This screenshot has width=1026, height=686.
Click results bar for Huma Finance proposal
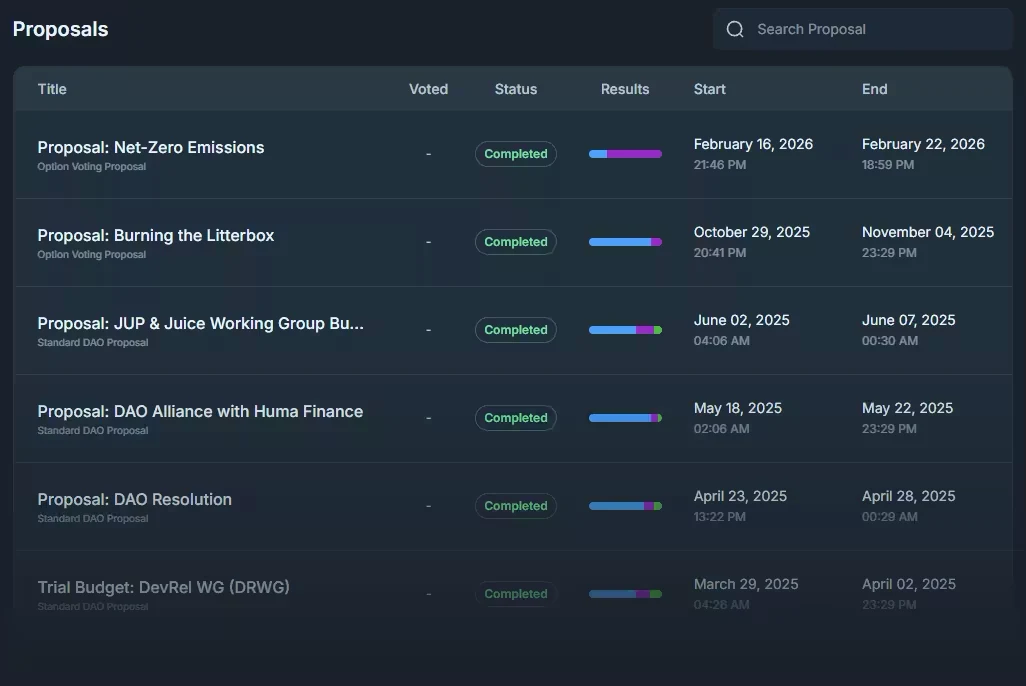click(x=626, y=418)
